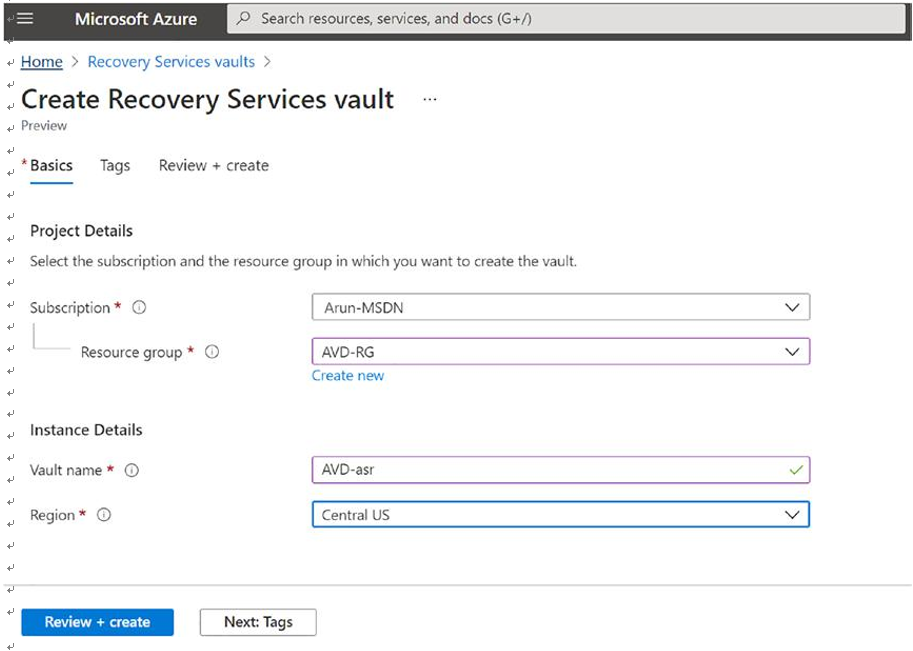Screen dimensions: 913x651
Task: Click the Instance Details heading
Action: coord(86,430)
